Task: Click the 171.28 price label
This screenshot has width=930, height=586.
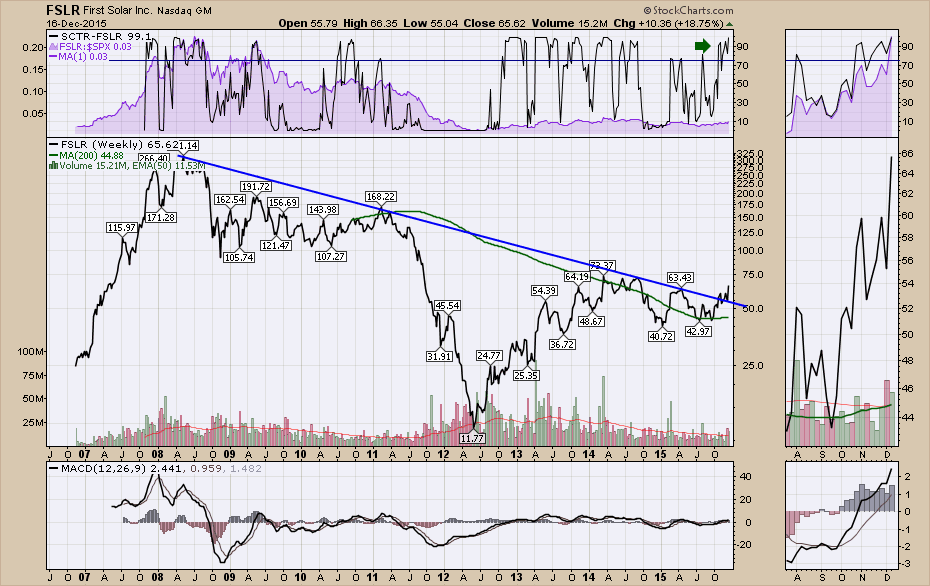Action: pyautogui.click(x=161, y=218)
